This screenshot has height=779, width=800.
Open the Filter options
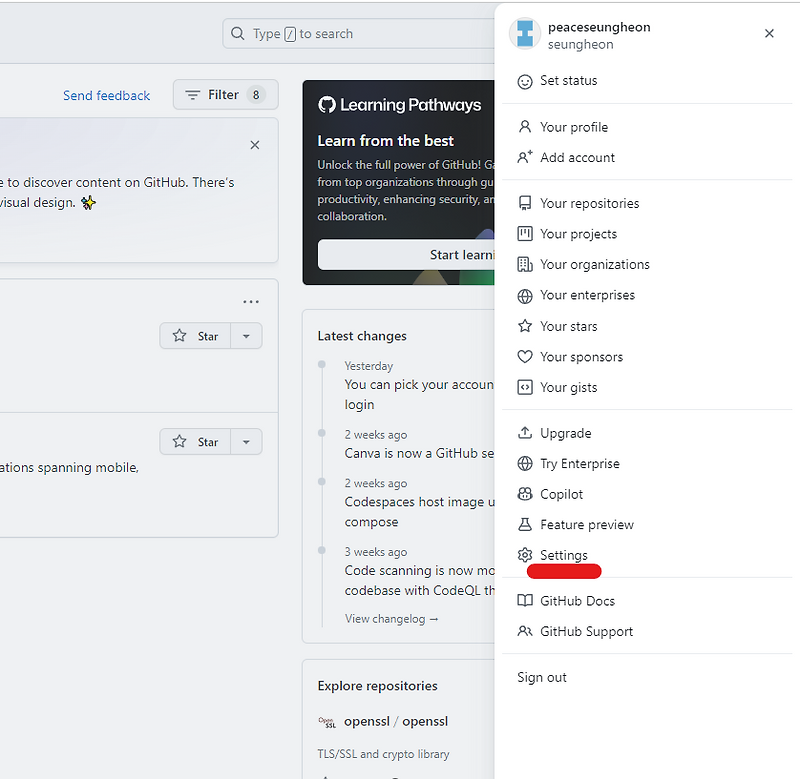pos(225,94)
